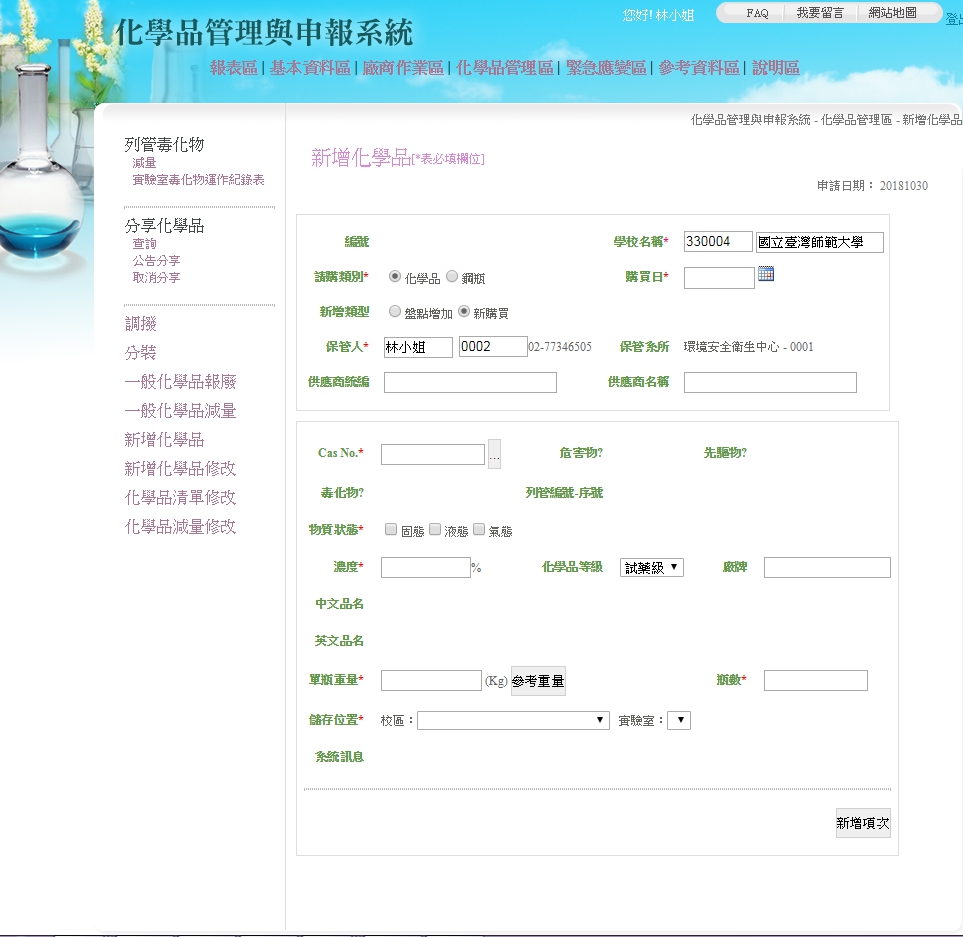963x937 pixels.
Task: Choose the 盤點增加 radio option
Action: point(395,311)
